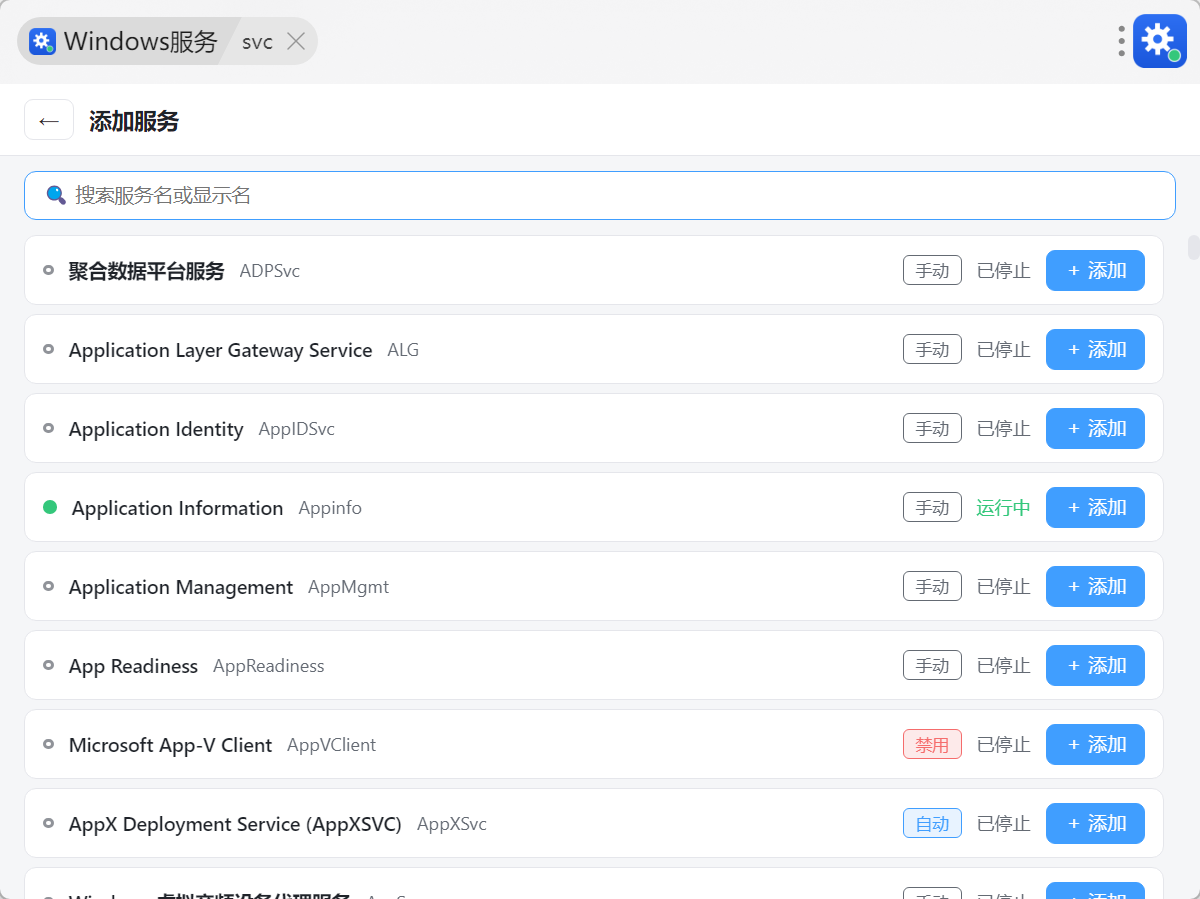The height and width of the screenshot is (899, 1200).
Task: Click the Application Management service name
Action: [x=181, y=587]
